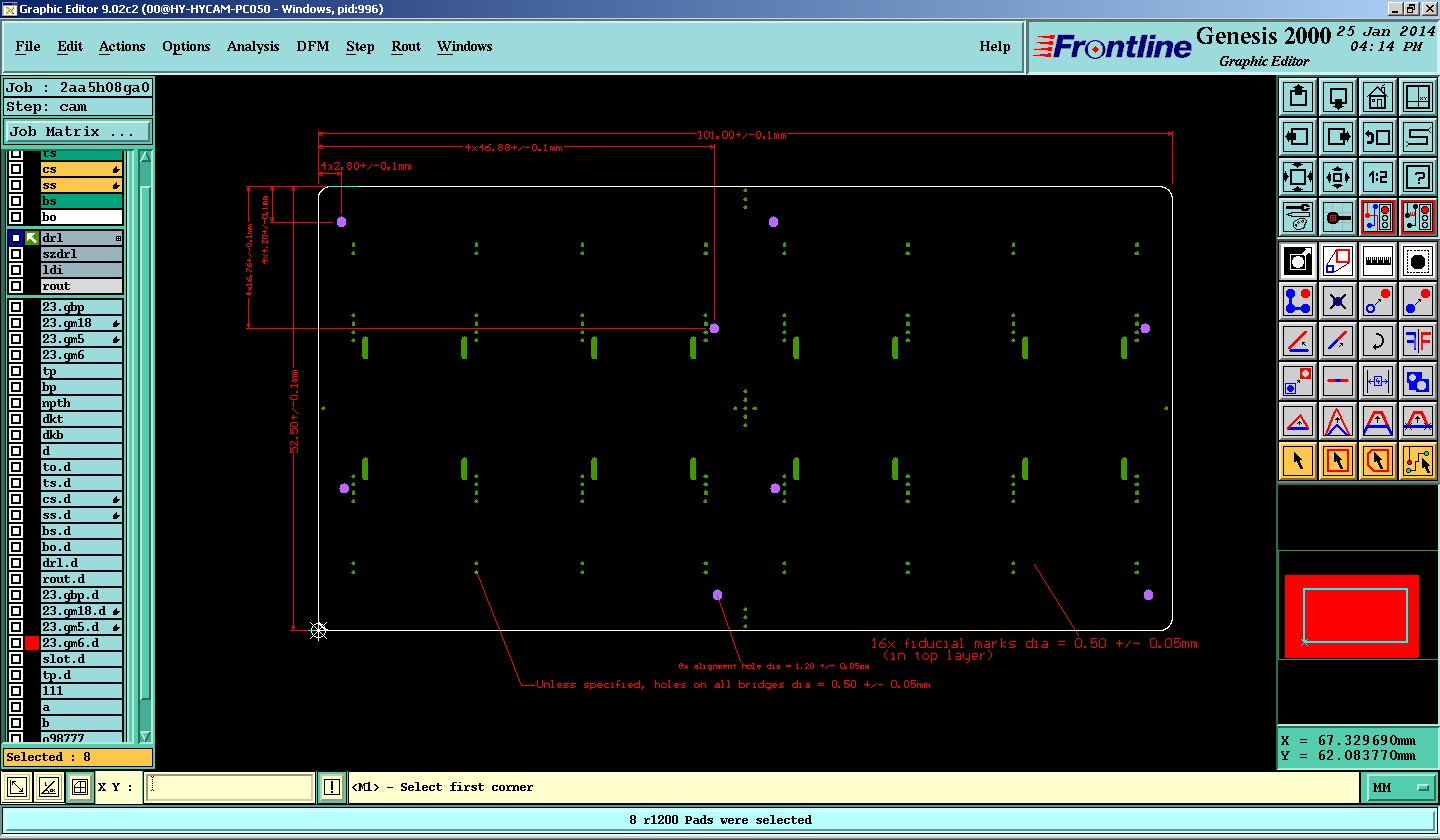Open the Windows menu
The width and height of the screenshot is (1440, 840).
(x=465, y=46)
